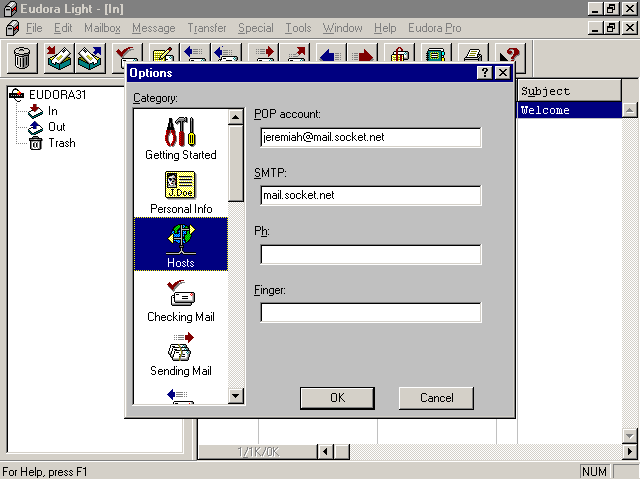Open the Edit menu

click(x=63, y=28)
